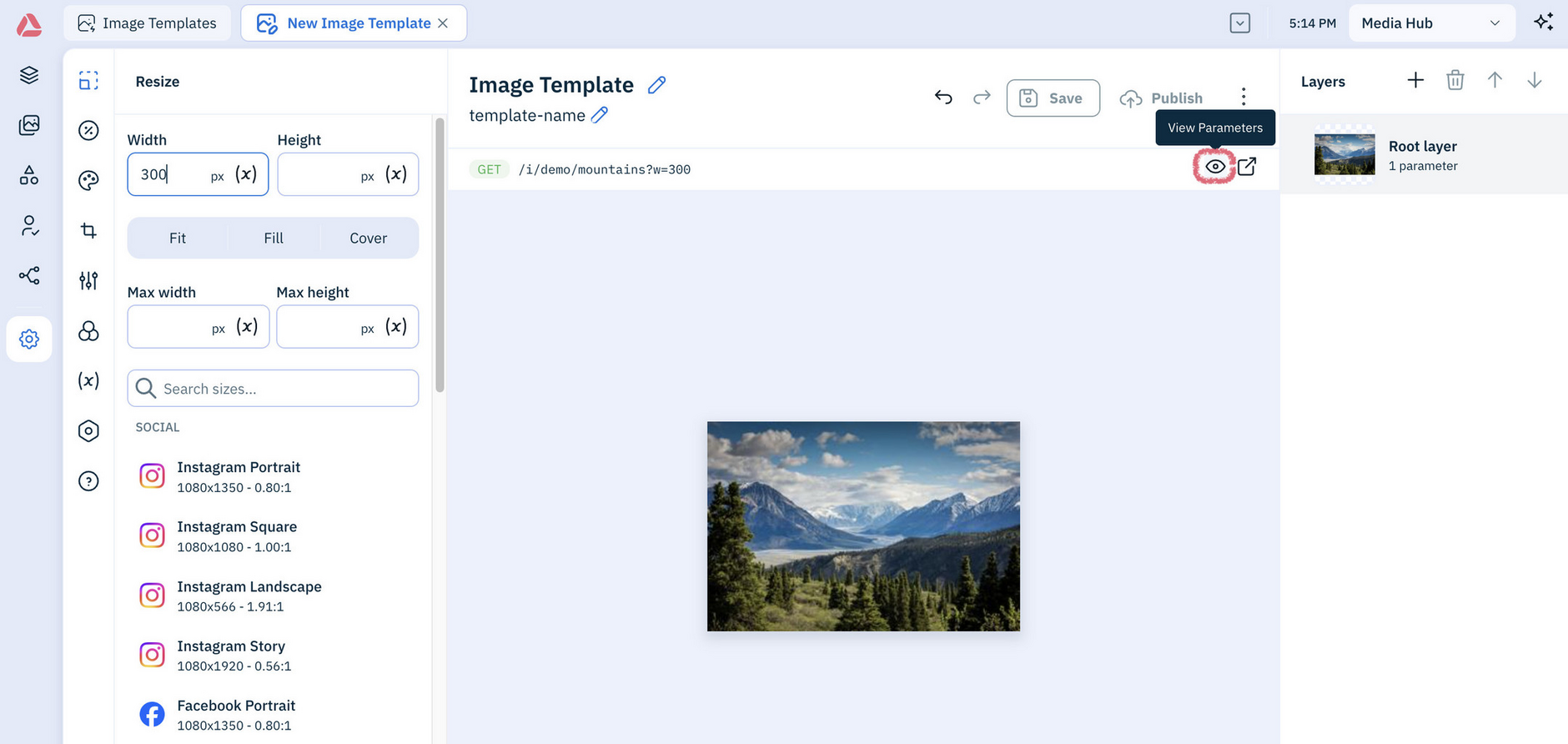Click the Publish button
This screenshot has width=1568, height=744.
click(1161, 98)
